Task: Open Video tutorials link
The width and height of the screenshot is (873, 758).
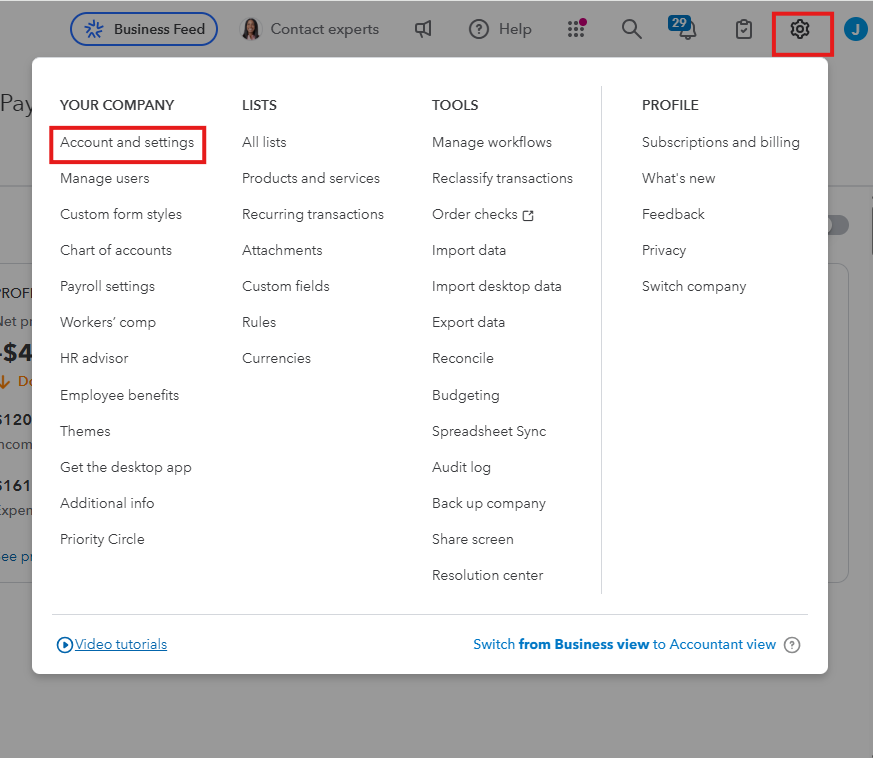Action: 121,644
